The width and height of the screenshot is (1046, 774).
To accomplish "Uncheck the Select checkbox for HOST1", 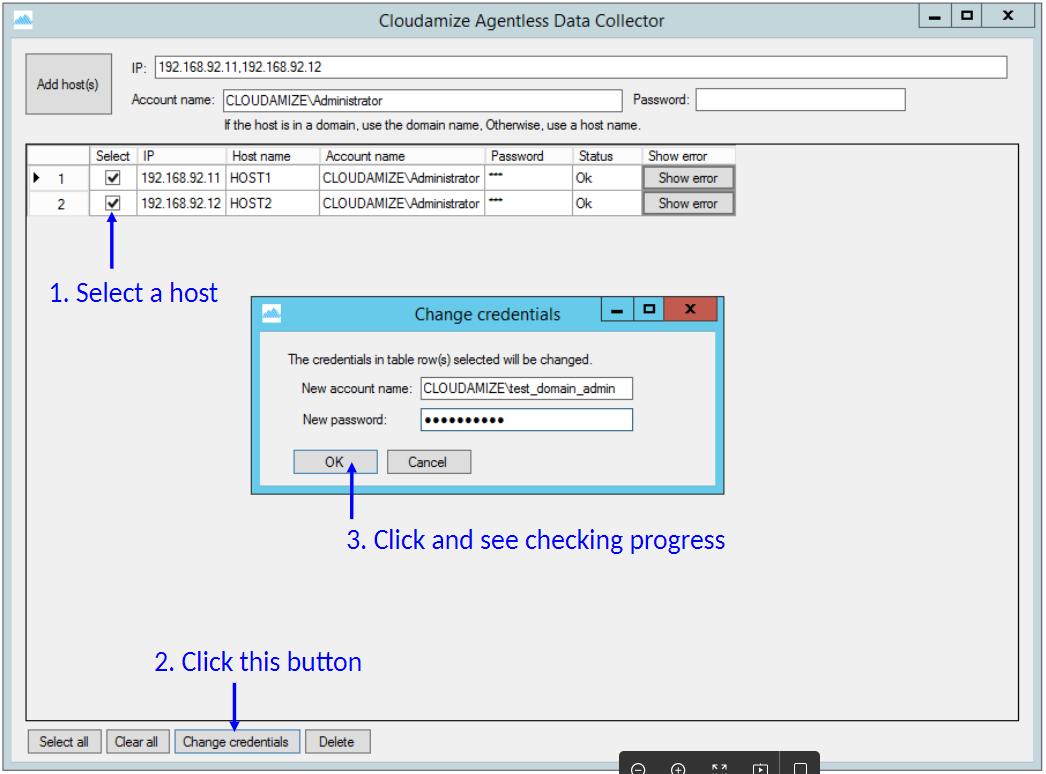I will (x=113, y=178).
